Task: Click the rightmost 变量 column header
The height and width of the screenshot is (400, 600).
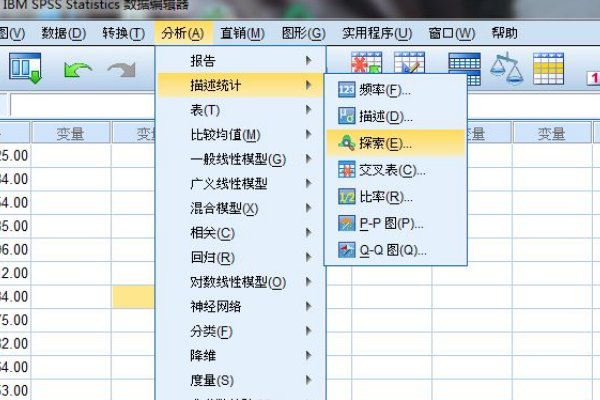Action: 551,133
